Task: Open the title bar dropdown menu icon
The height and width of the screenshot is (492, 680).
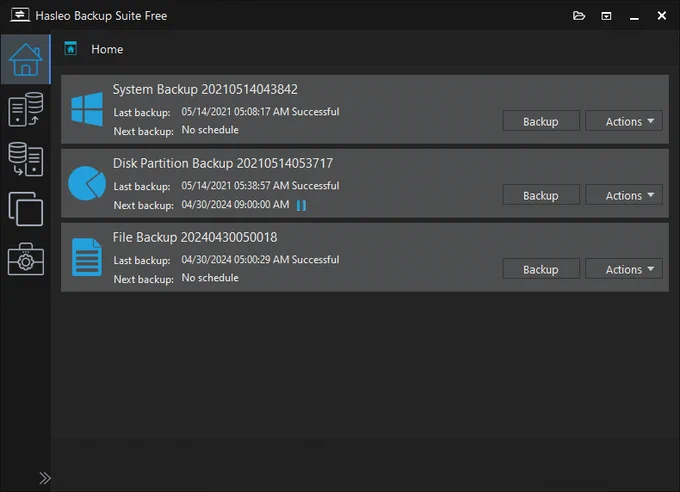Action: [x=606, y=16]
